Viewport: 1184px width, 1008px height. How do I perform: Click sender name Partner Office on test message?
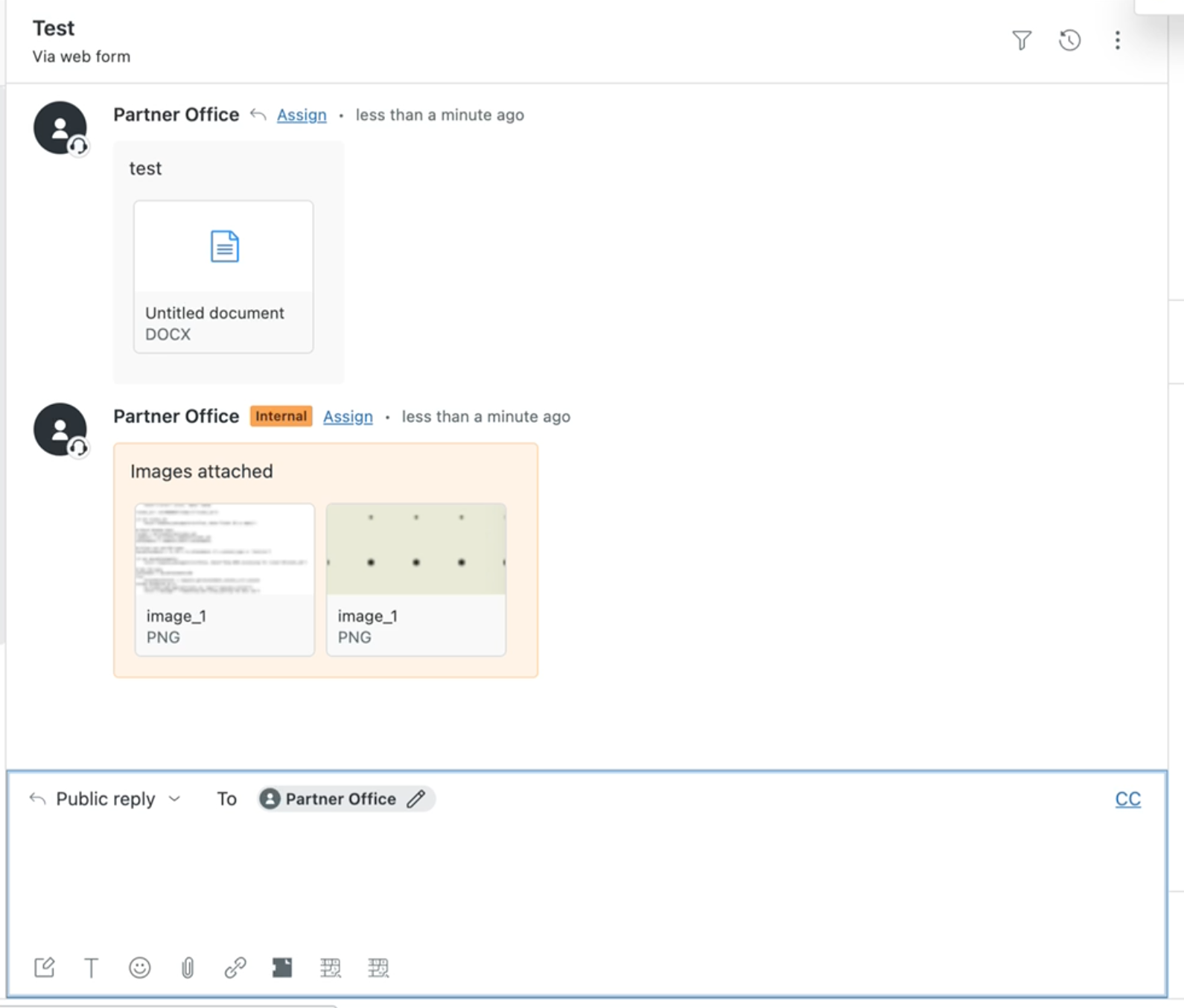176,115
